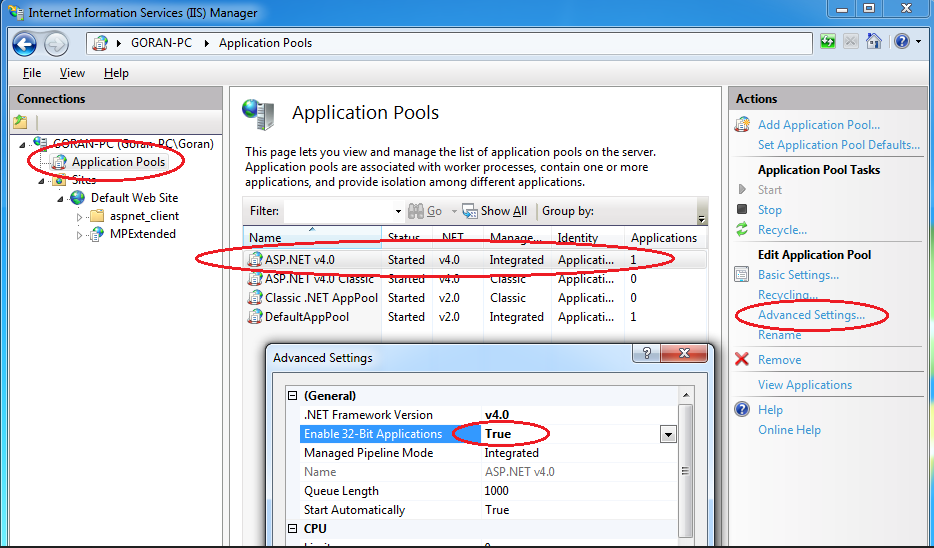This screenshot has width=934, height=548.
Task: Click the Home icon in address toolbar
Action: 874,42
